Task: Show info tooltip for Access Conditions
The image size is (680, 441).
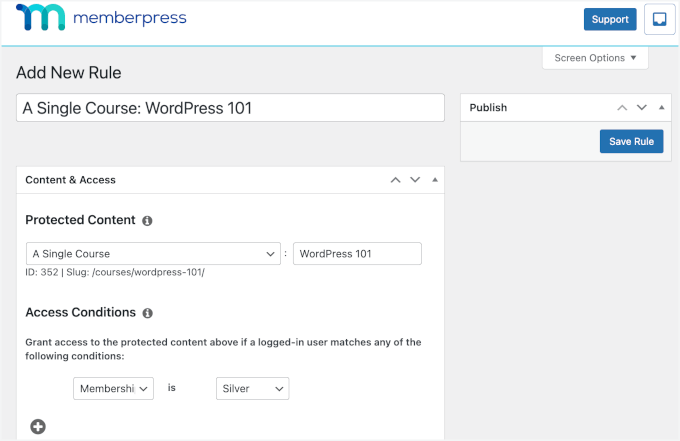Action: coord(147,313)
